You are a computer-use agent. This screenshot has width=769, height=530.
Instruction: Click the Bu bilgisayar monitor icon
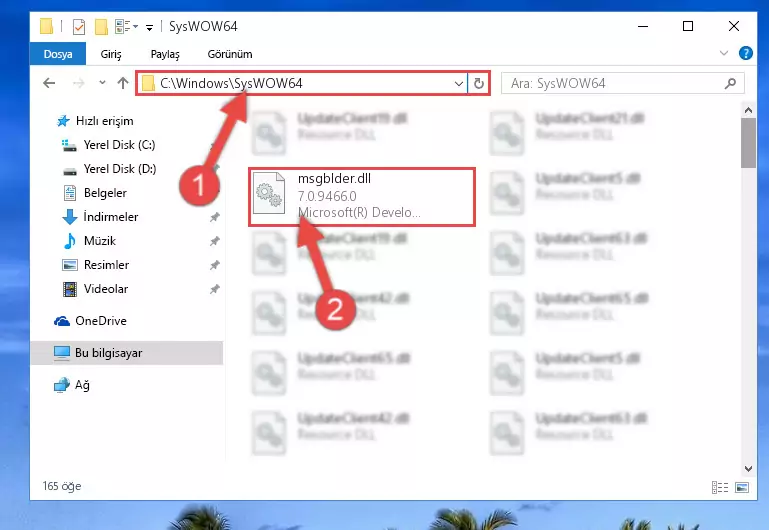(62, 353)
